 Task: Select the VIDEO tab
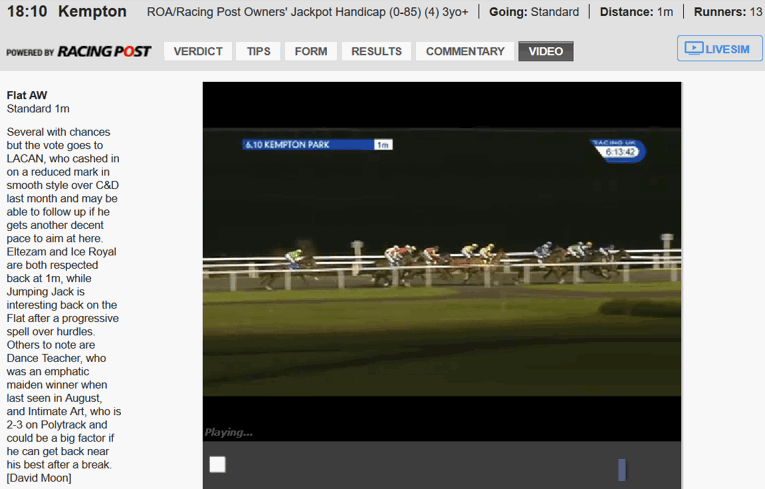point(545,51)
